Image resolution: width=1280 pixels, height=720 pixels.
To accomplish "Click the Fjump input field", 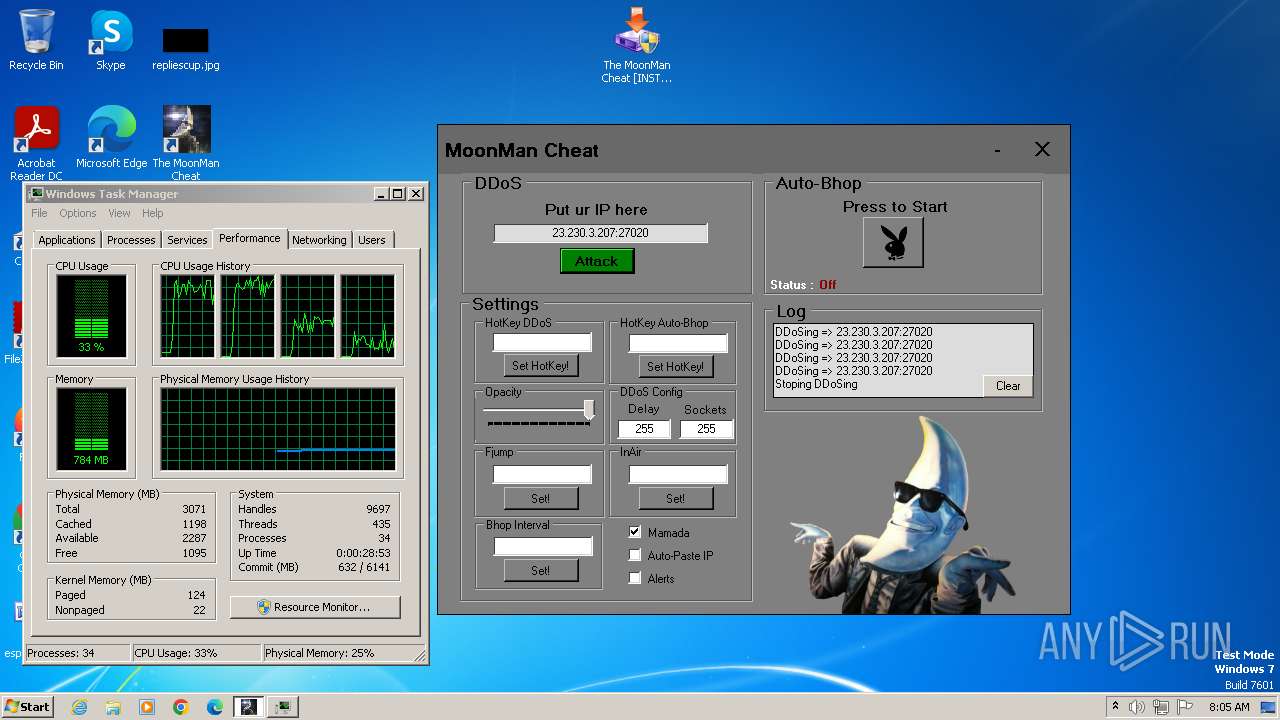I will coord(542,474).
